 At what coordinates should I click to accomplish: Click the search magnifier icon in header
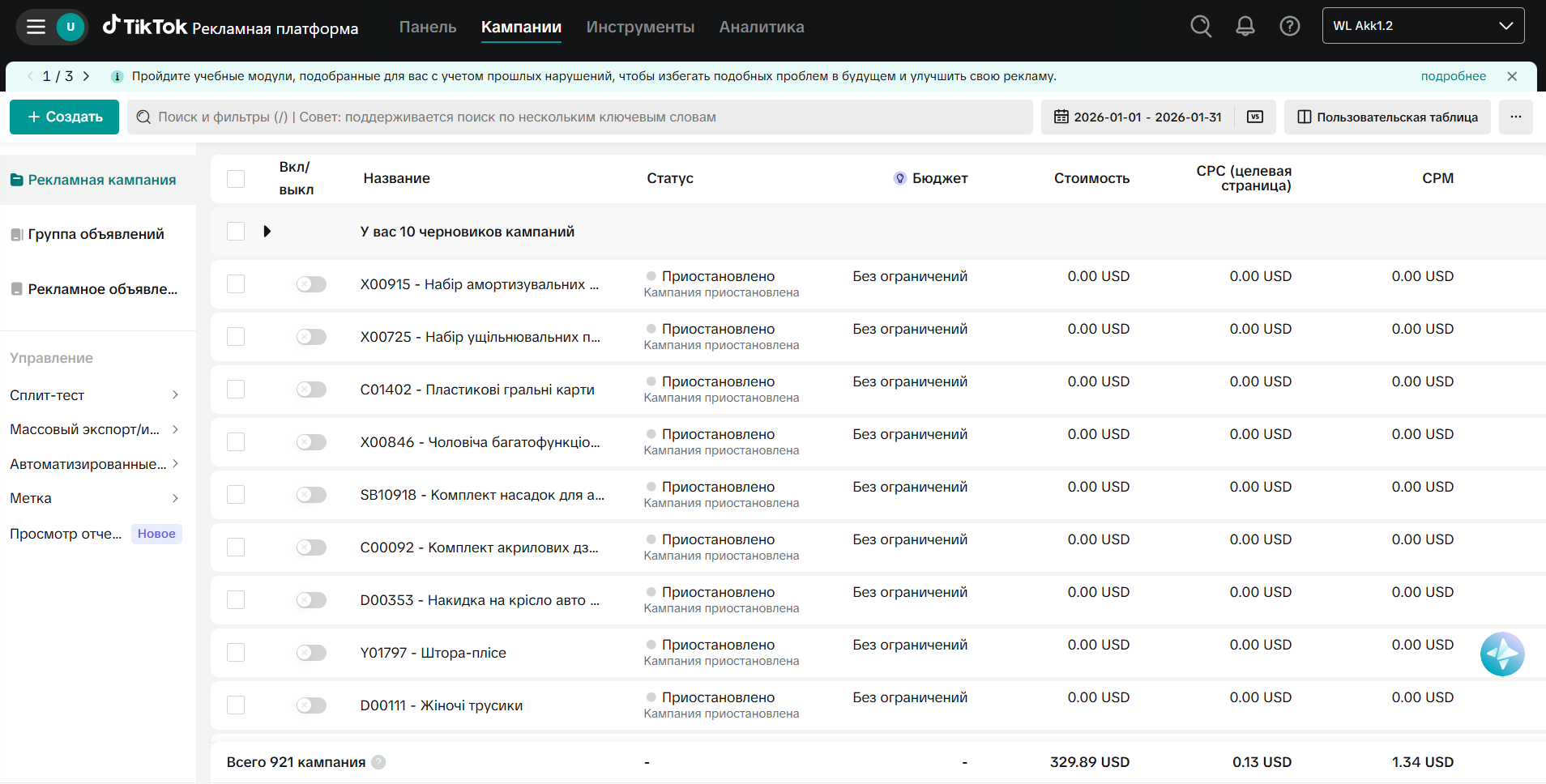(1201, 27)
